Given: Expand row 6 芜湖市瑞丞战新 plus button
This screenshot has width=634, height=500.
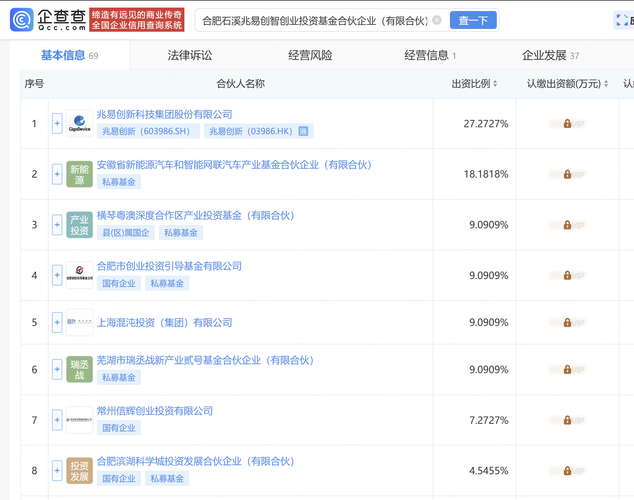Looking at the screenshot, I should 57,369.
